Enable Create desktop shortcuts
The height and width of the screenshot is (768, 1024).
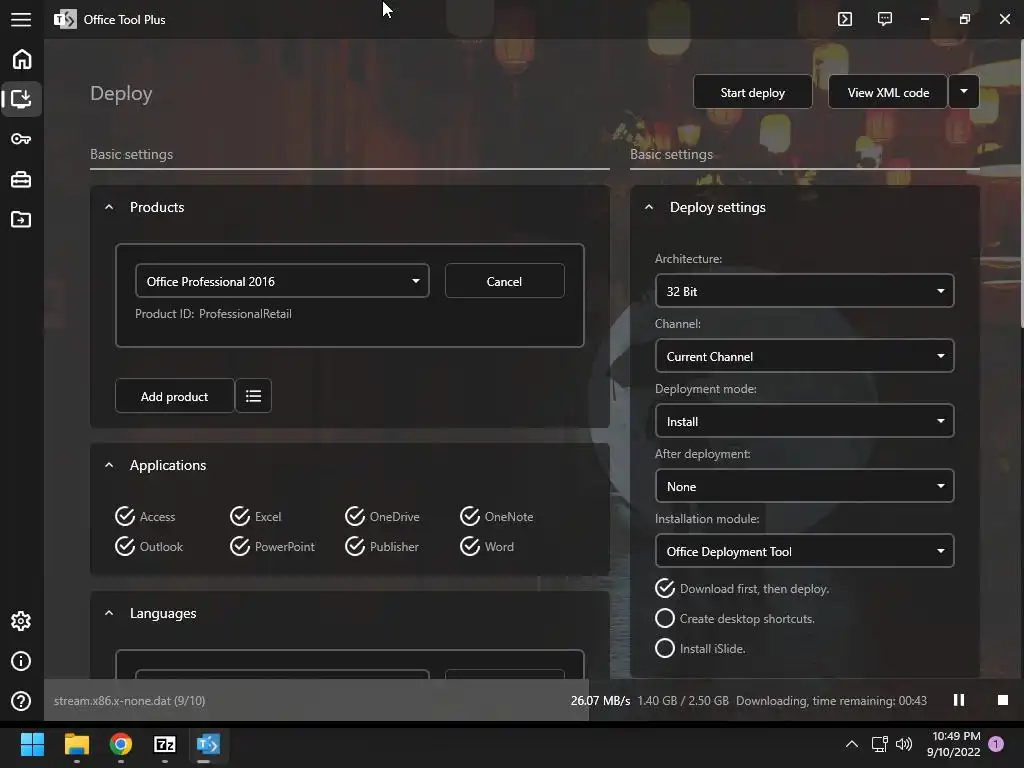[735, 618]
